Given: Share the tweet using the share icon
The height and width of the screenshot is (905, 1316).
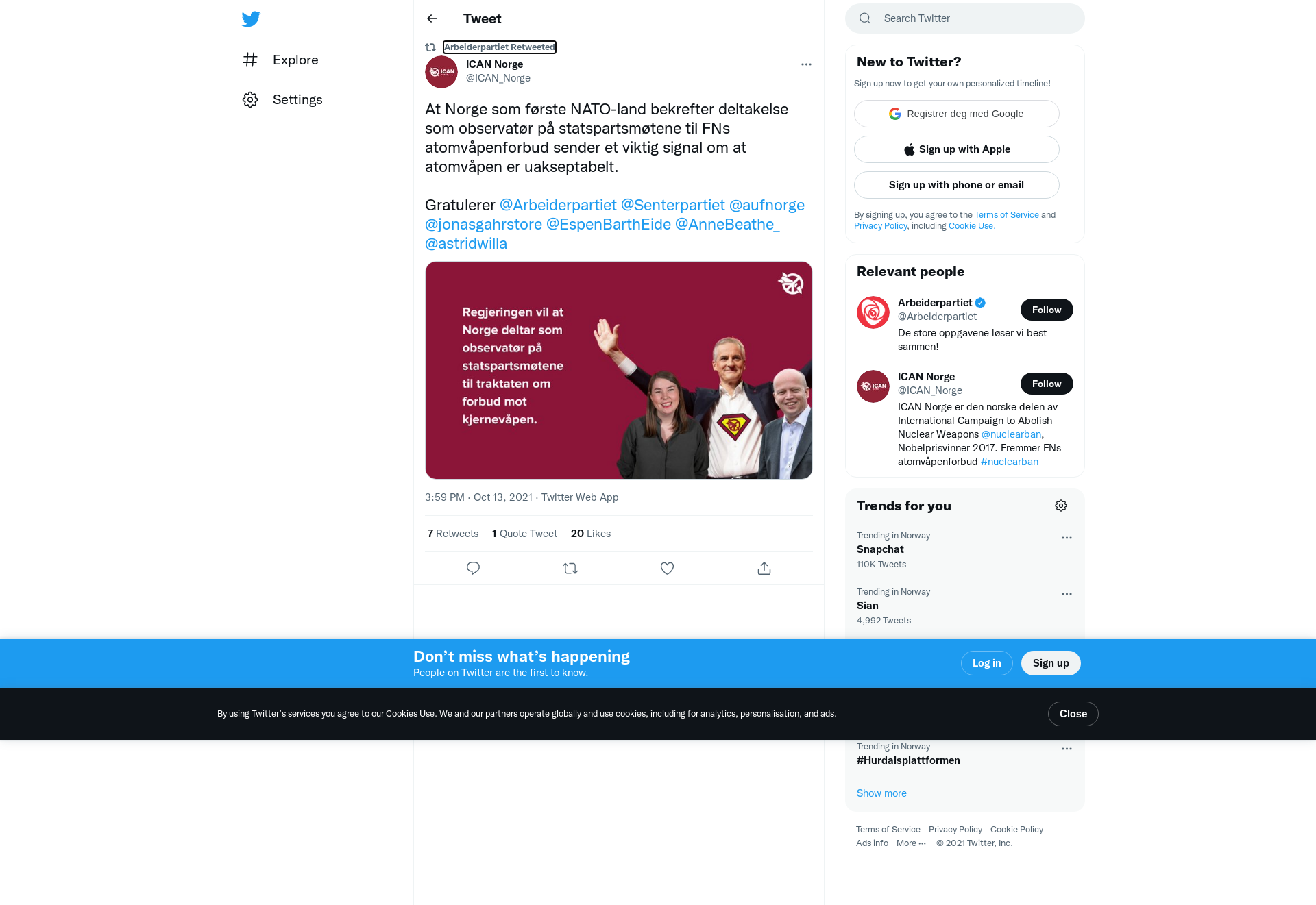Looking at the screenshot, I should [764, 568].
